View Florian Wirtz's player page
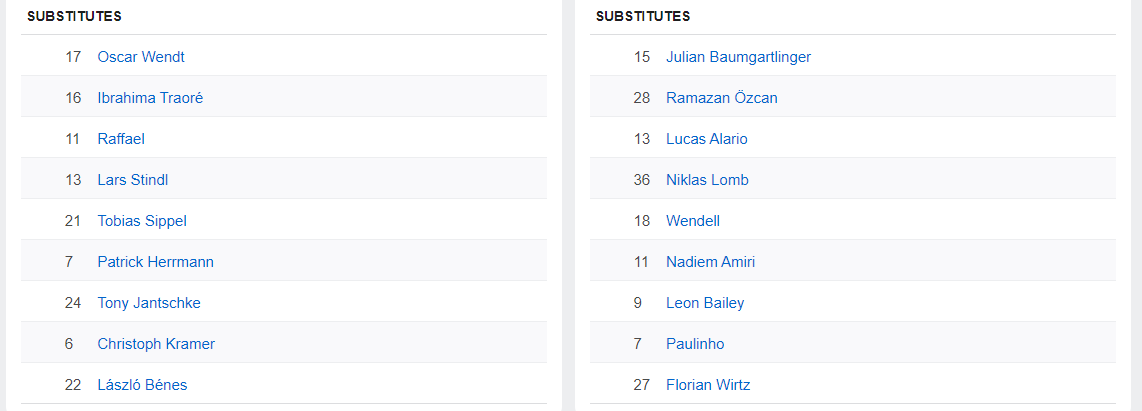The width and height of the screenshot is (1142, 411). 708,385
